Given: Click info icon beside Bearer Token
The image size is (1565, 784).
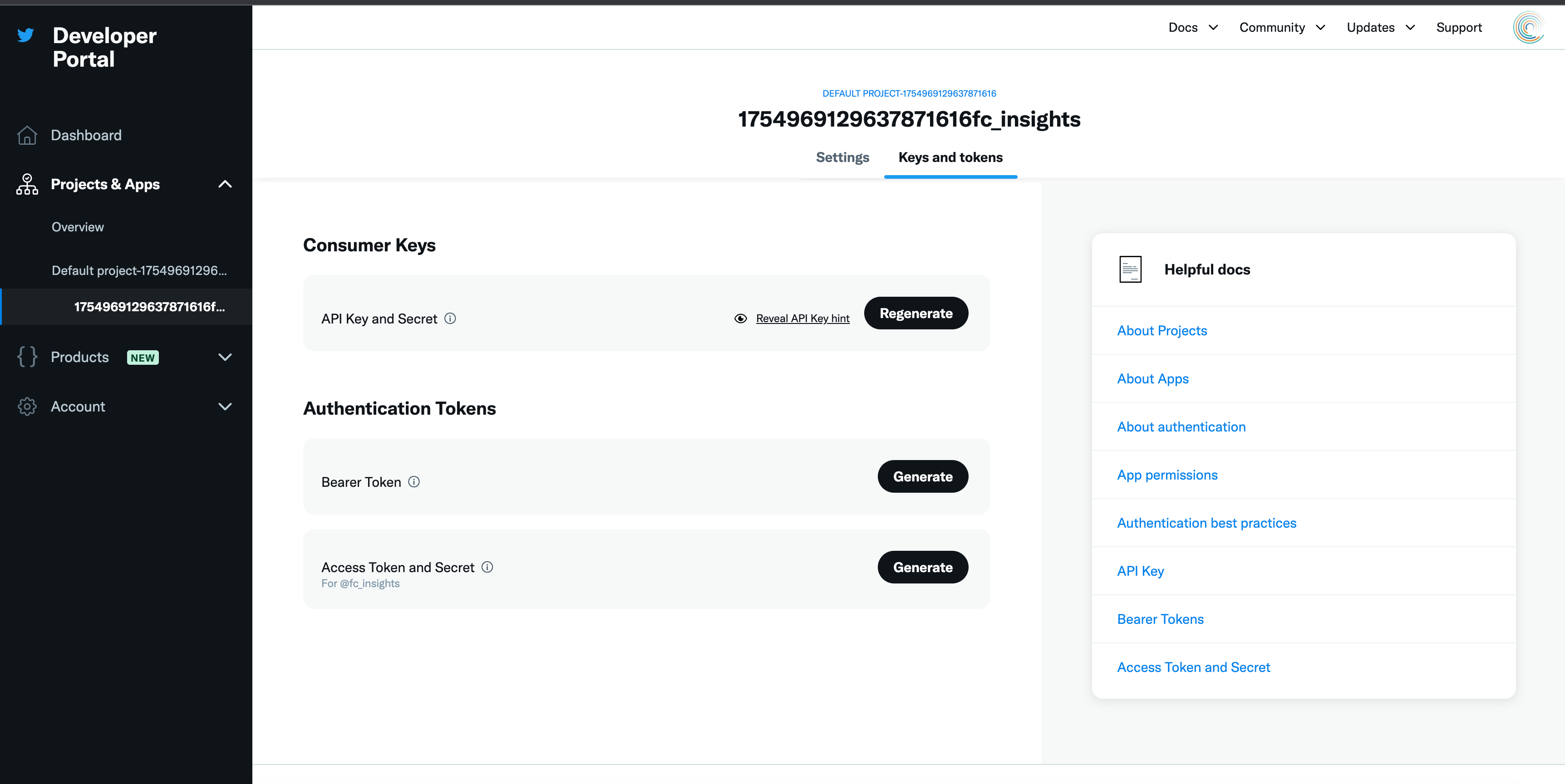Looking at the screenshot, I should 414,481.
